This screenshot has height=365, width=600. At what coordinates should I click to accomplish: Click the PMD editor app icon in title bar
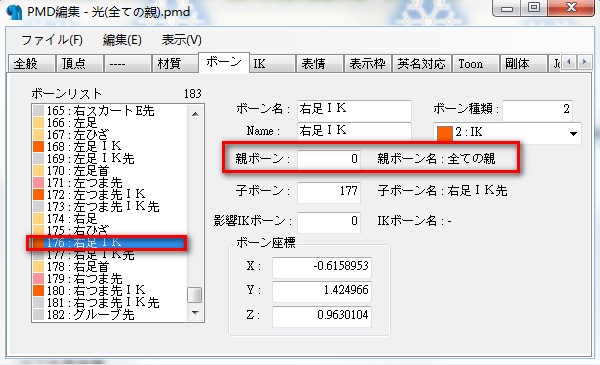coord(14,11)
